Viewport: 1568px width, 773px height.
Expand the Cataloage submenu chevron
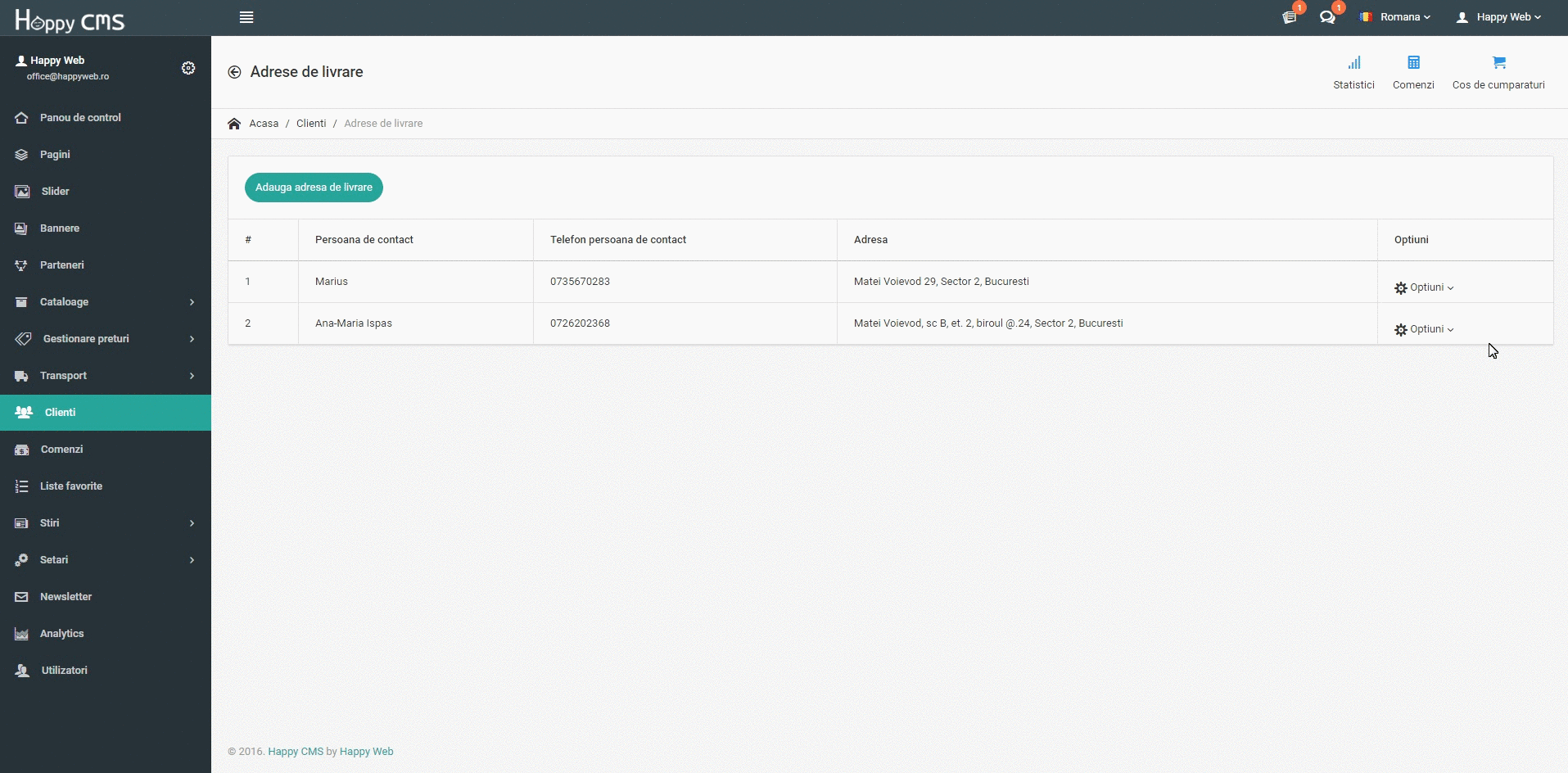(x=192, y=302)
